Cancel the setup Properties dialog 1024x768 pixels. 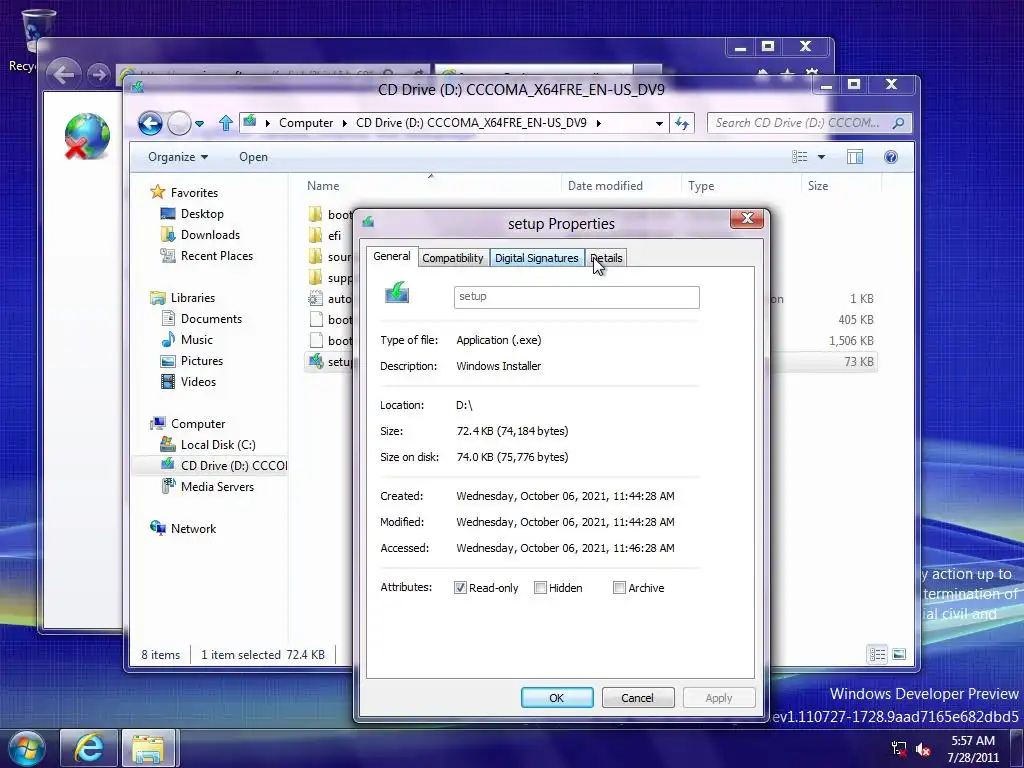[x=637, y=697]
